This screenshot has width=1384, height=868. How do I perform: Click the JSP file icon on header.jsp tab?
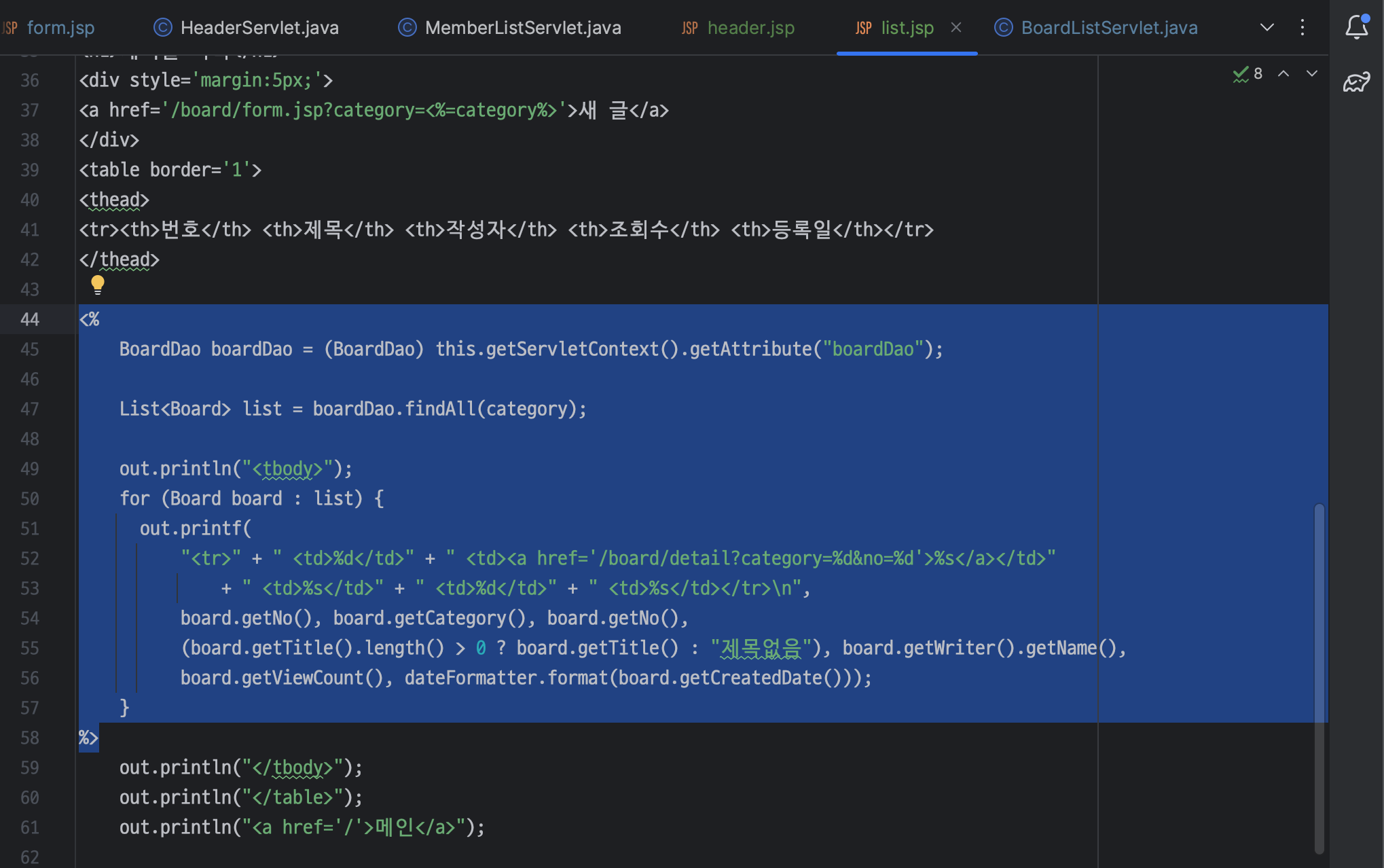(689, 28)
